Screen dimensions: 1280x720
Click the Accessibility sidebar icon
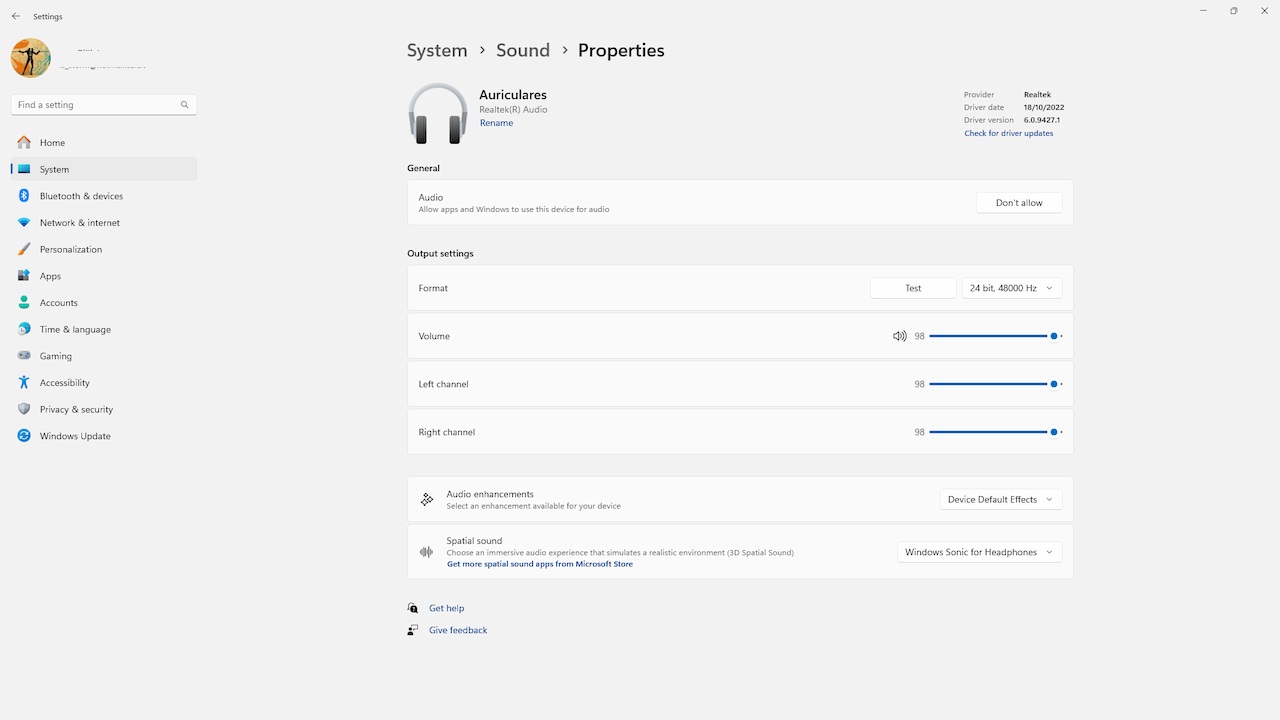point(24,383)
